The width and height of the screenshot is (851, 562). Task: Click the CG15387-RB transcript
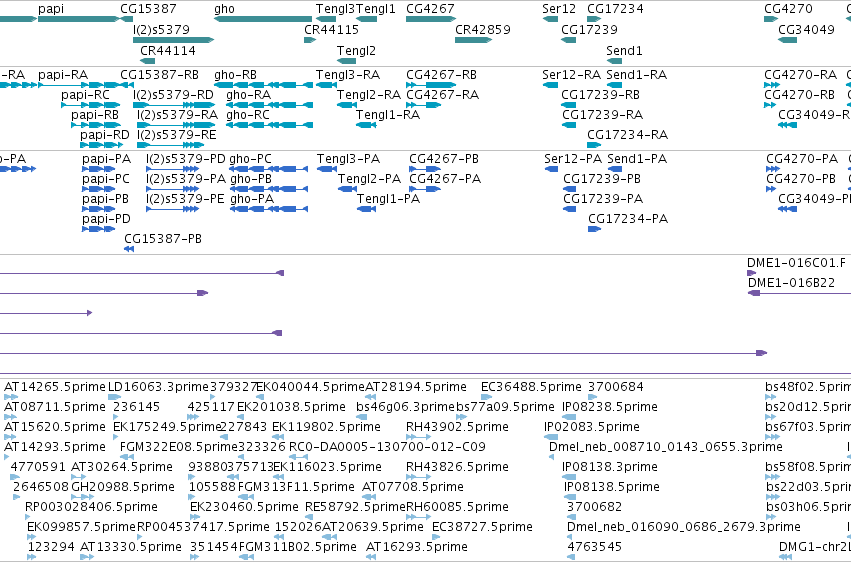coord(127,85)
